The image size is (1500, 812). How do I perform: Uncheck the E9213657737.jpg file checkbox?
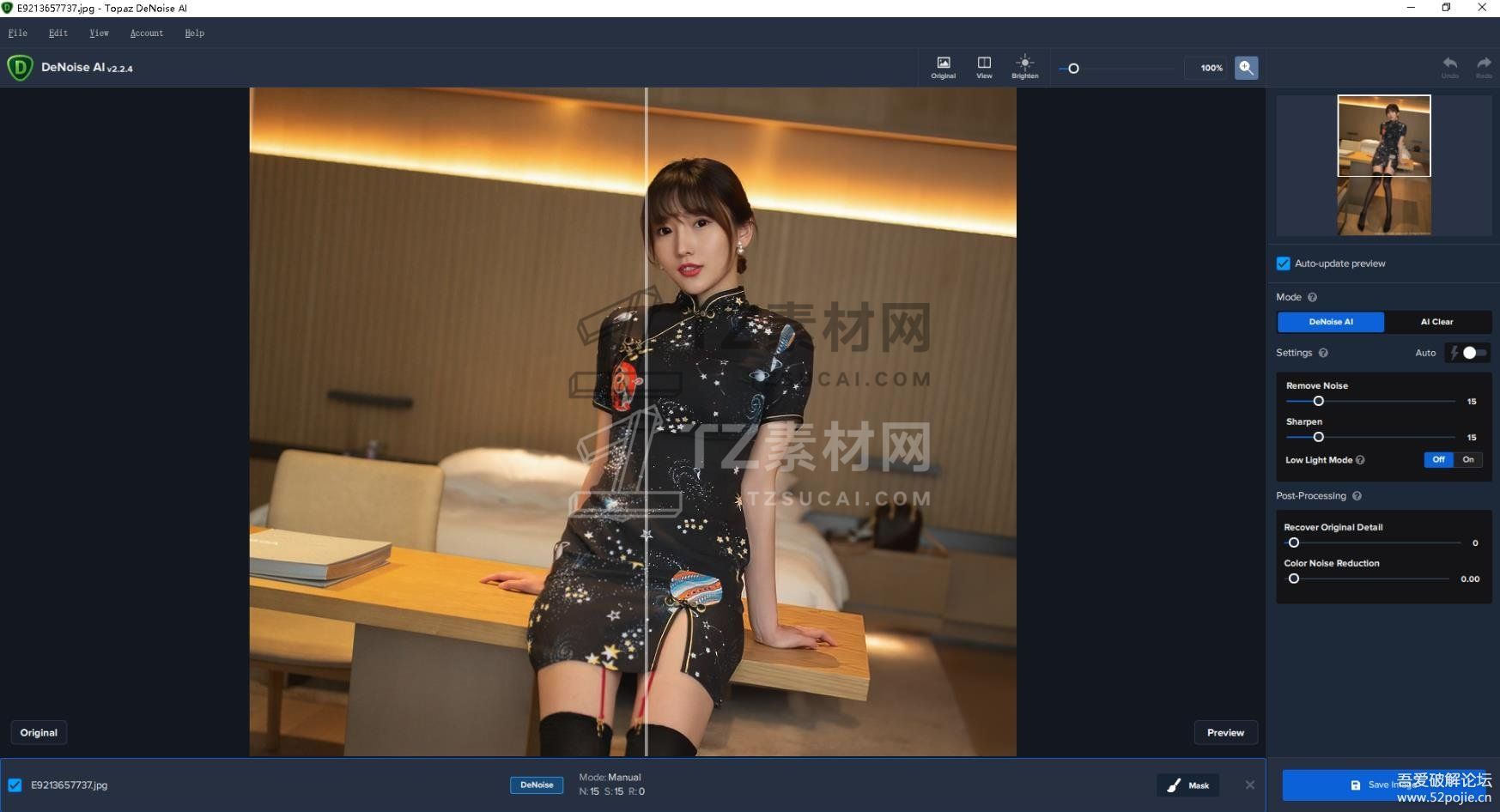point(15,785)
